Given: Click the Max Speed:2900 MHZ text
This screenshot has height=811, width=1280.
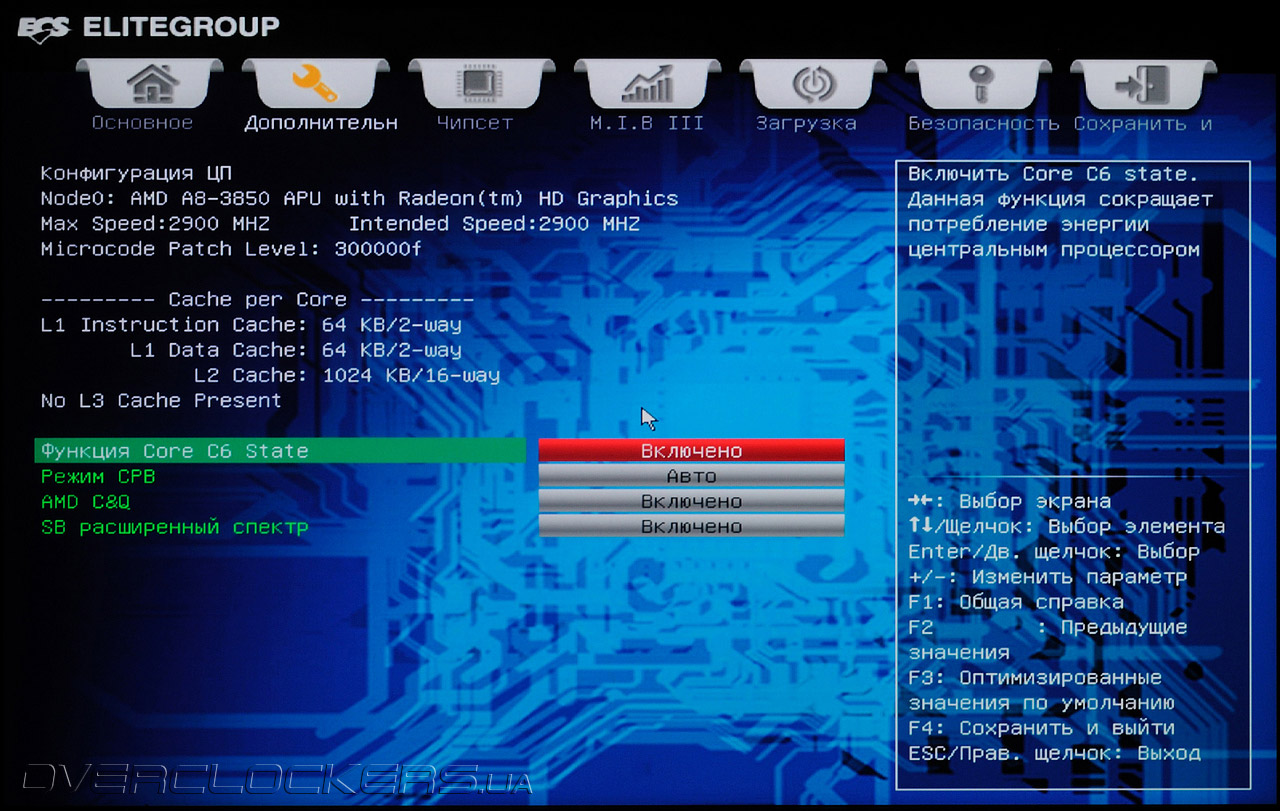Looking at the screenshot, I should 155,223.
